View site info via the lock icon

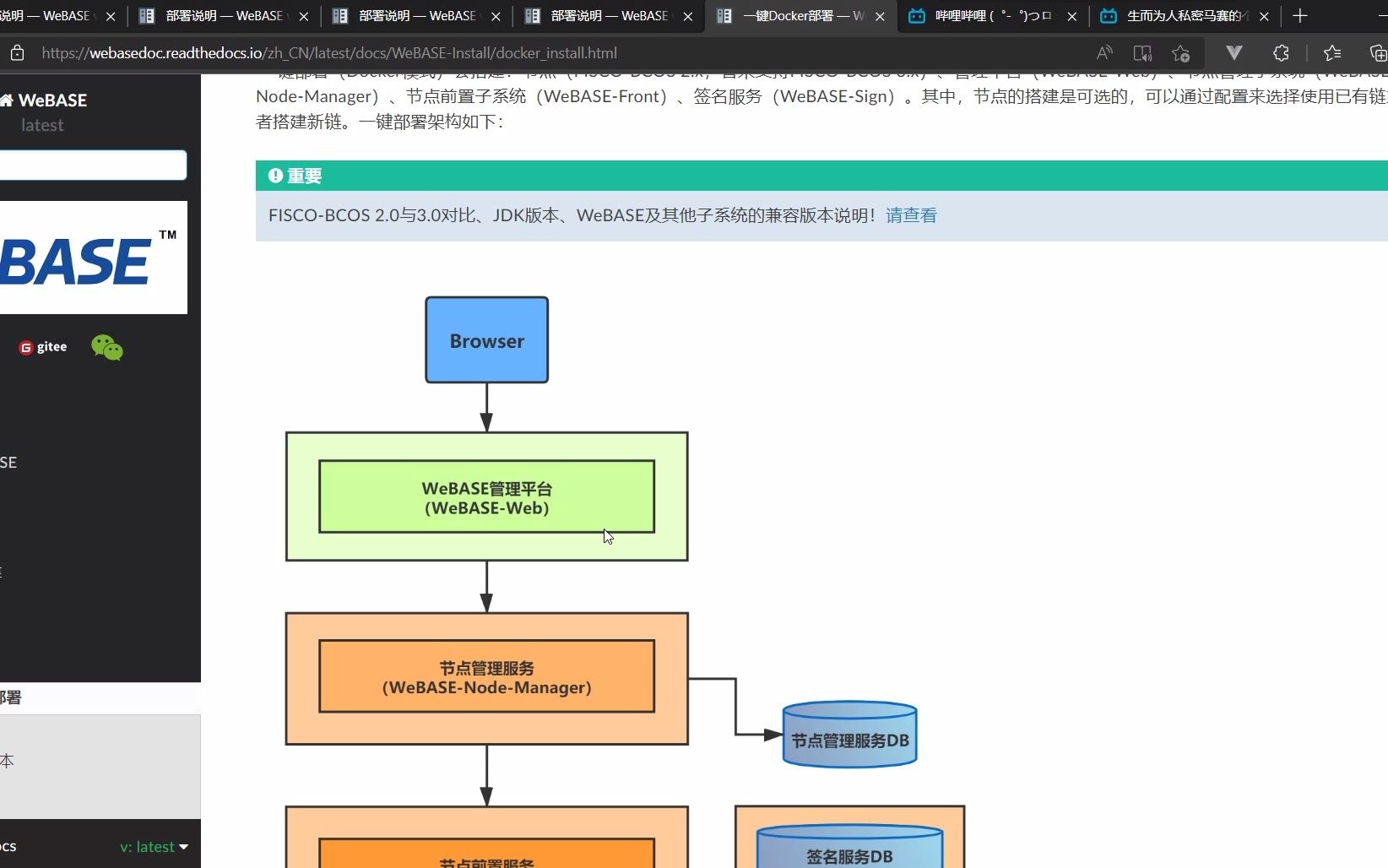16,52
